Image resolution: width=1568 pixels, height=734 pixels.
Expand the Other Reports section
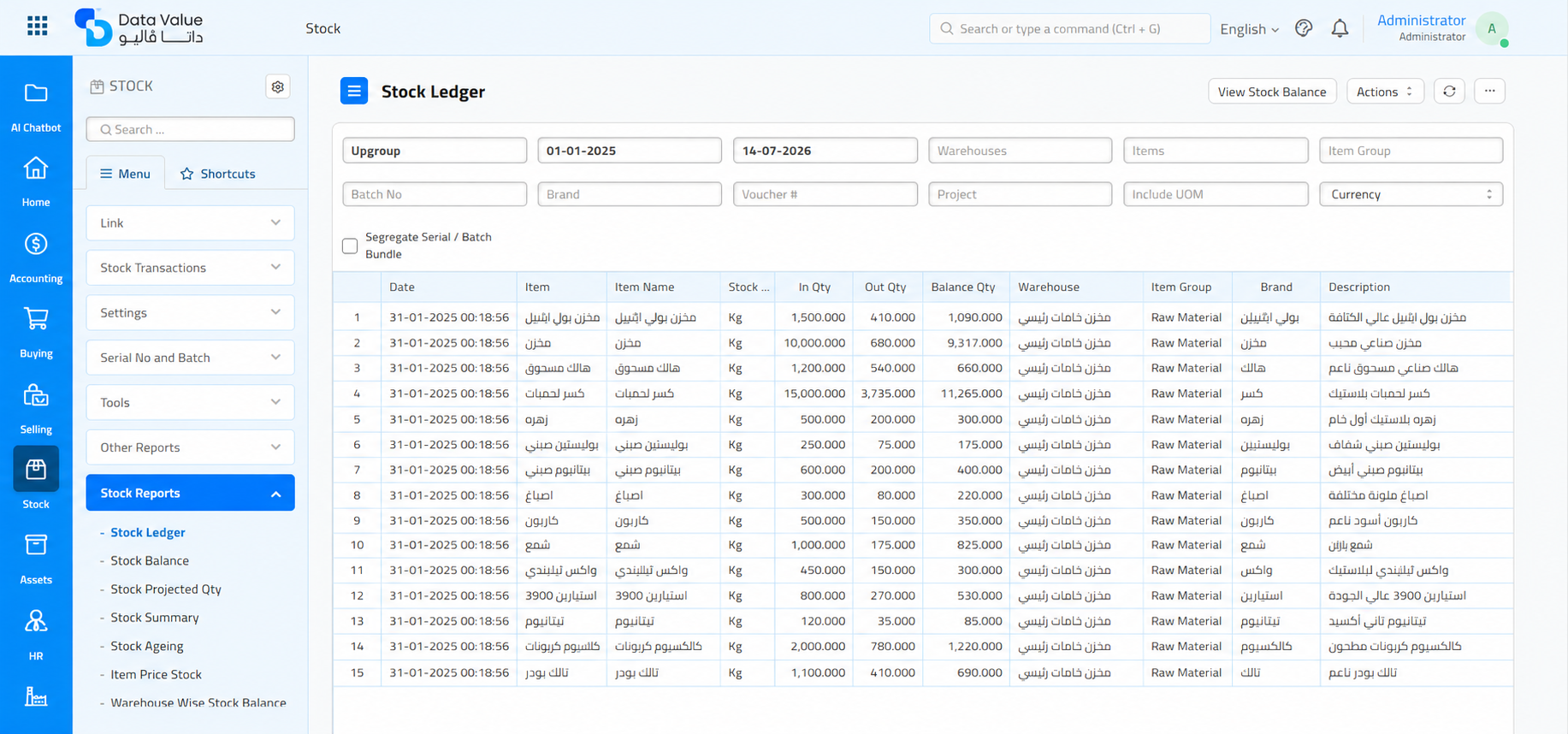click(190, 447)
